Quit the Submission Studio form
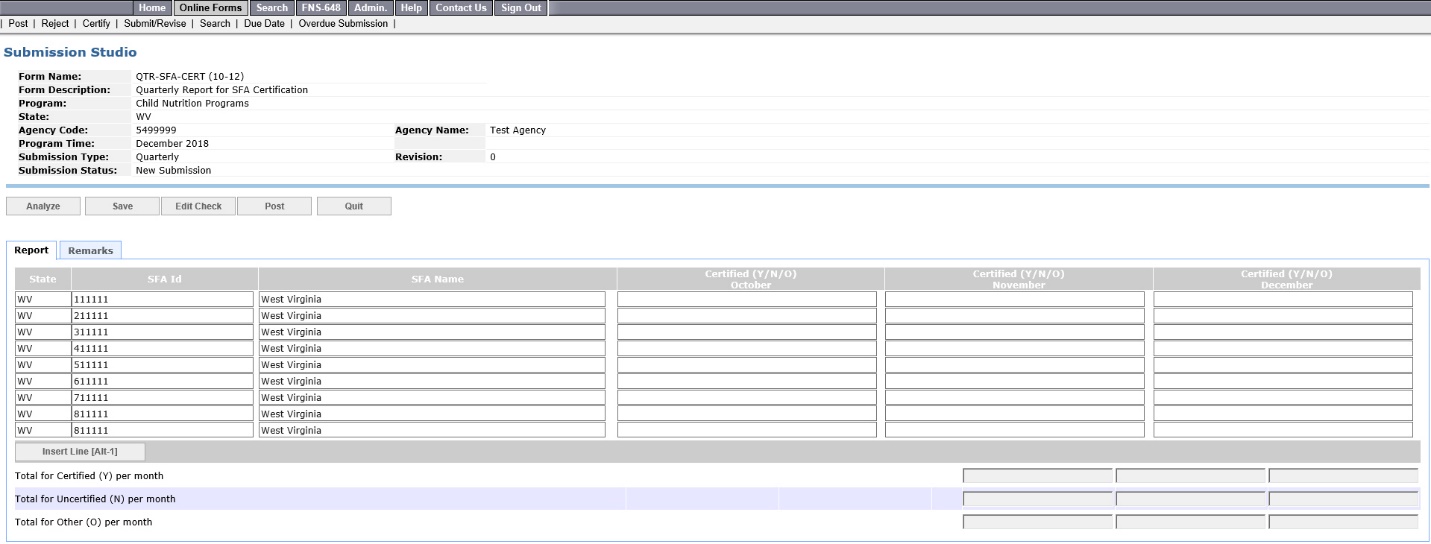 click(x=353, y=206)
